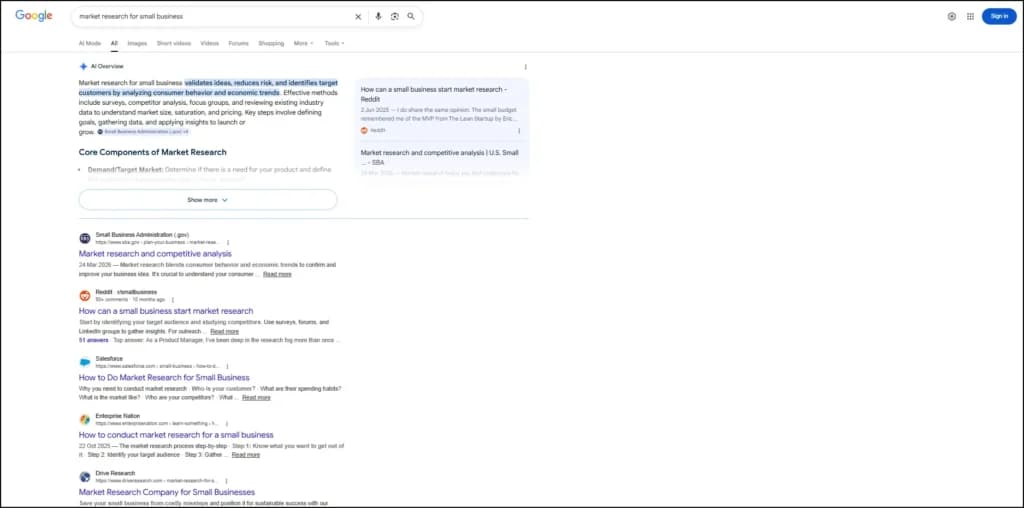Open the Google apps grid icon
This screenshot has width=1024, height=508.
click(970, 16)
